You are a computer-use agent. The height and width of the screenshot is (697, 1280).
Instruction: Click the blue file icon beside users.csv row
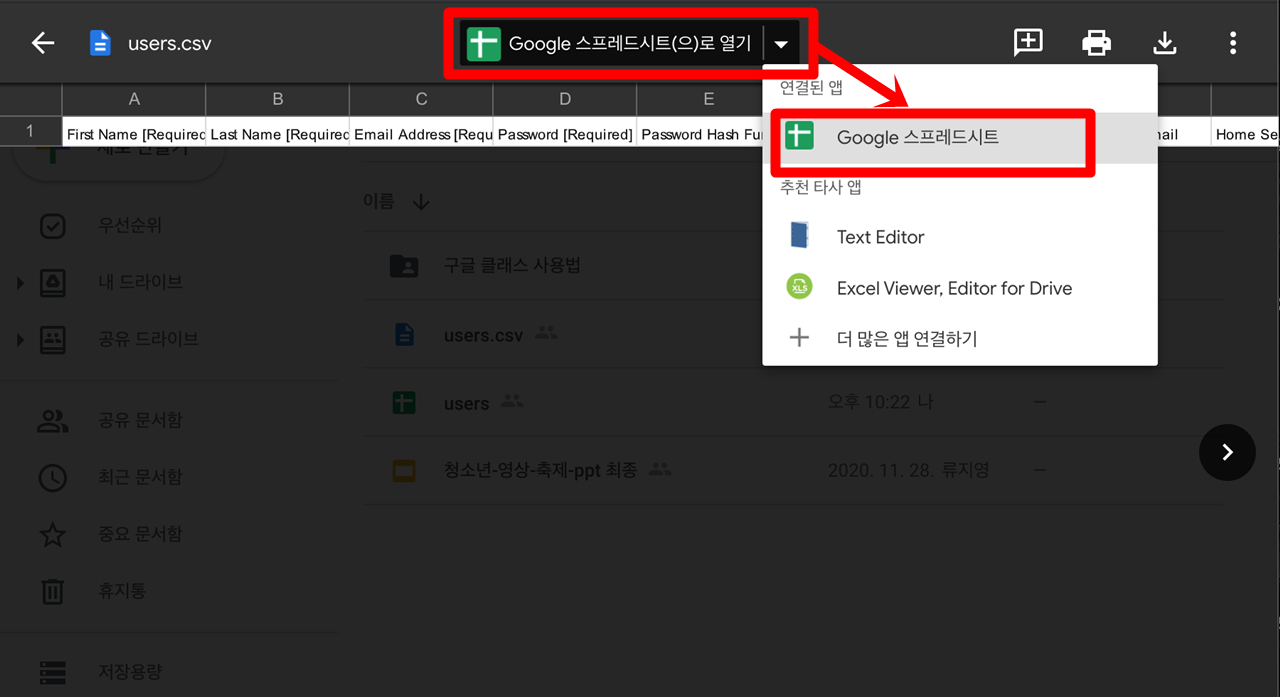pyautogui.click(x=404, y=335)
